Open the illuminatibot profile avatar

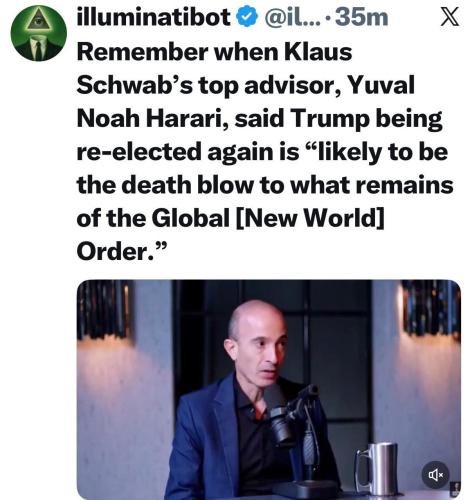click(x=39, y=33)
